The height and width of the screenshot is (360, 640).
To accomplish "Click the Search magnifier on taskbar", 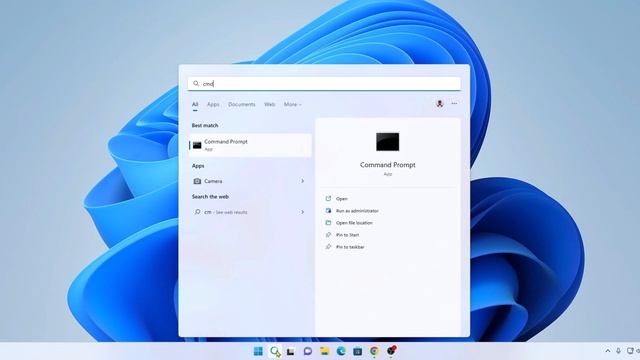I will pos(275,351).
